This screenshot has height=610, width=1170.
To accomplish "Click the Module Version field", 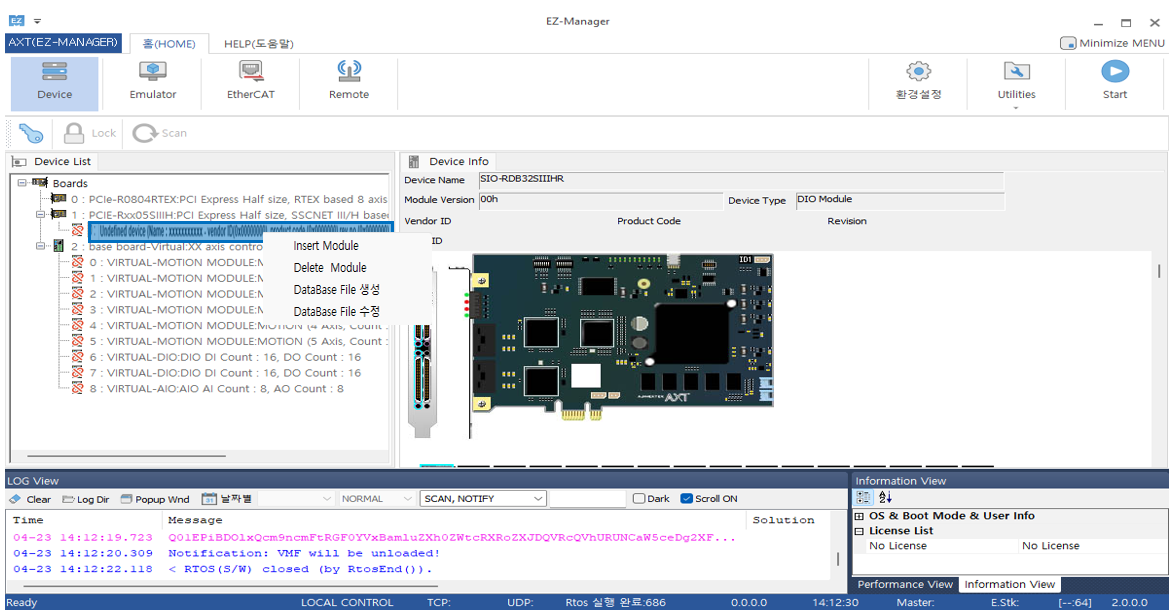I will (x=601, y=201).
